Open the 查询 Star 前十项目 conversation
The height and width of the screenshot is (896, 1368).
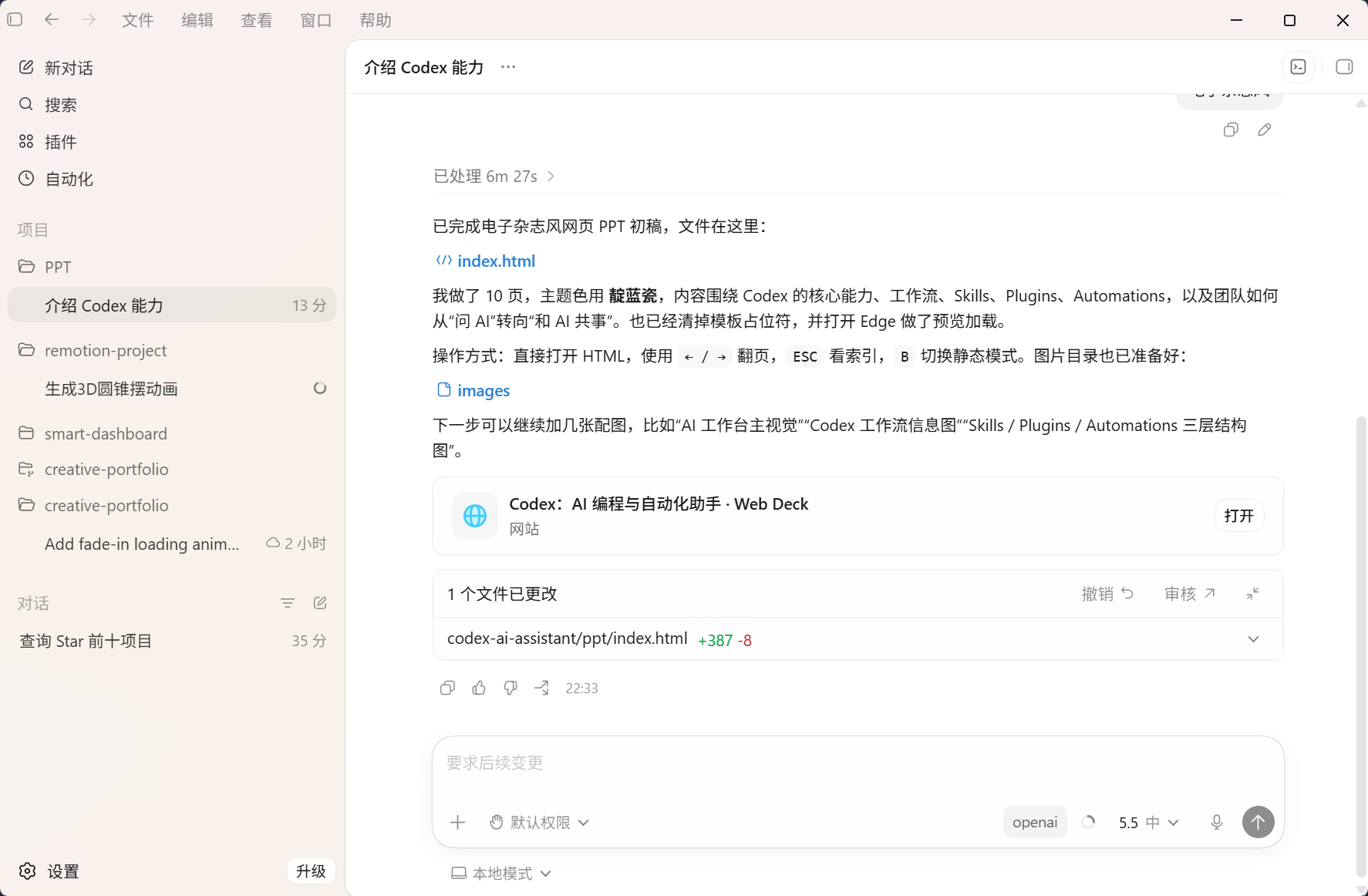[x=172, y=641]
